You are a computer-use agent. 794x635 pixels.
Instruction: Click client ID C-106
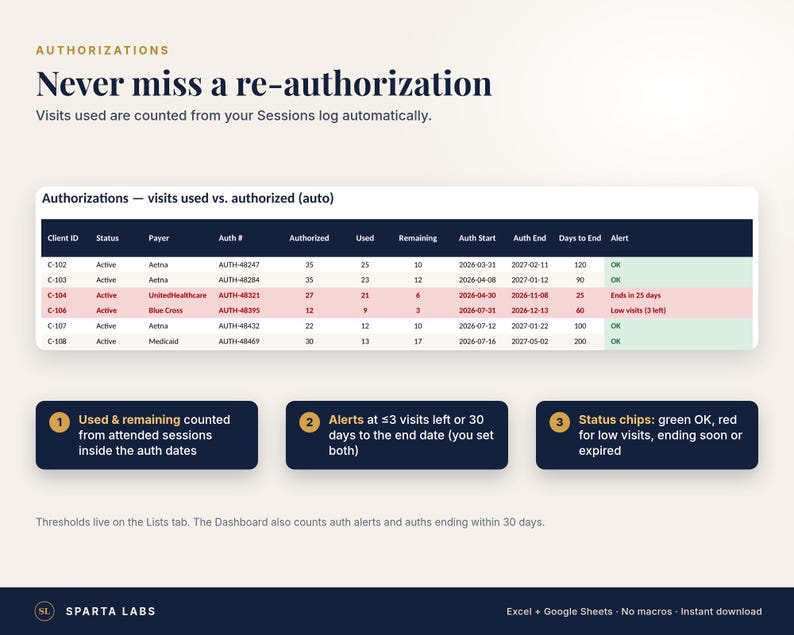coord(57,310)
